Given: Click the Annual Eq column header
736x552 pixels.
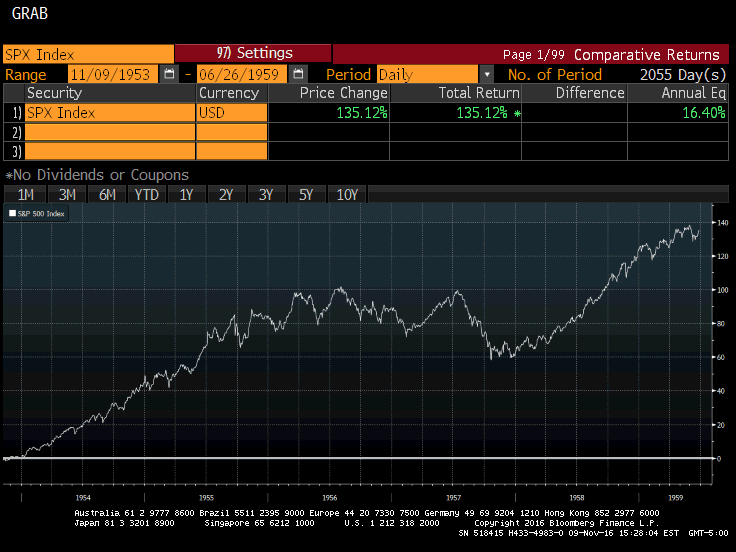Looking at the screenshot, I should (x=678, y=93).
